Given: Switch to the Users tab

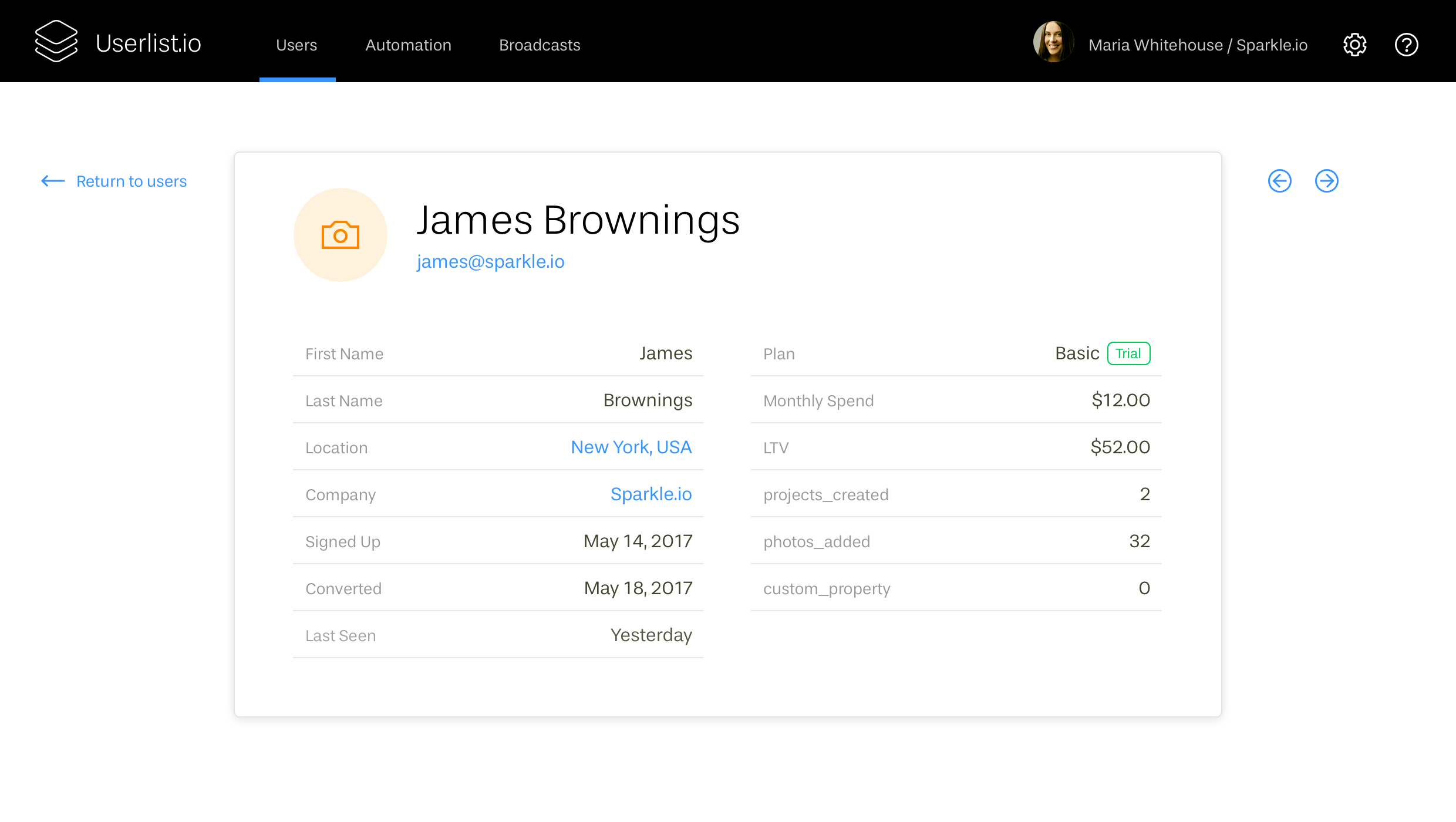Looking at the screenshot, I should [296, 45].
